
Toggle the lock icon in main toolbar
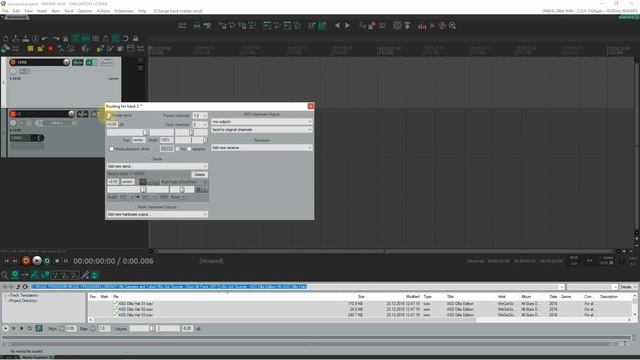(x=136, y=38)
